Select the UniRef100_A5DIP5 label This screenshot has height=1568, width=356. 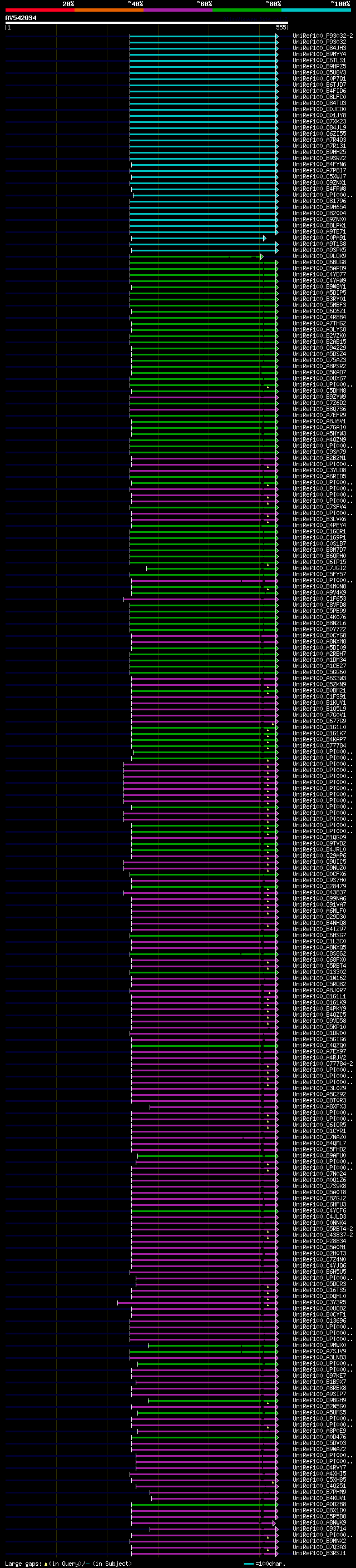pyautogui.click(x=319, y=293)
